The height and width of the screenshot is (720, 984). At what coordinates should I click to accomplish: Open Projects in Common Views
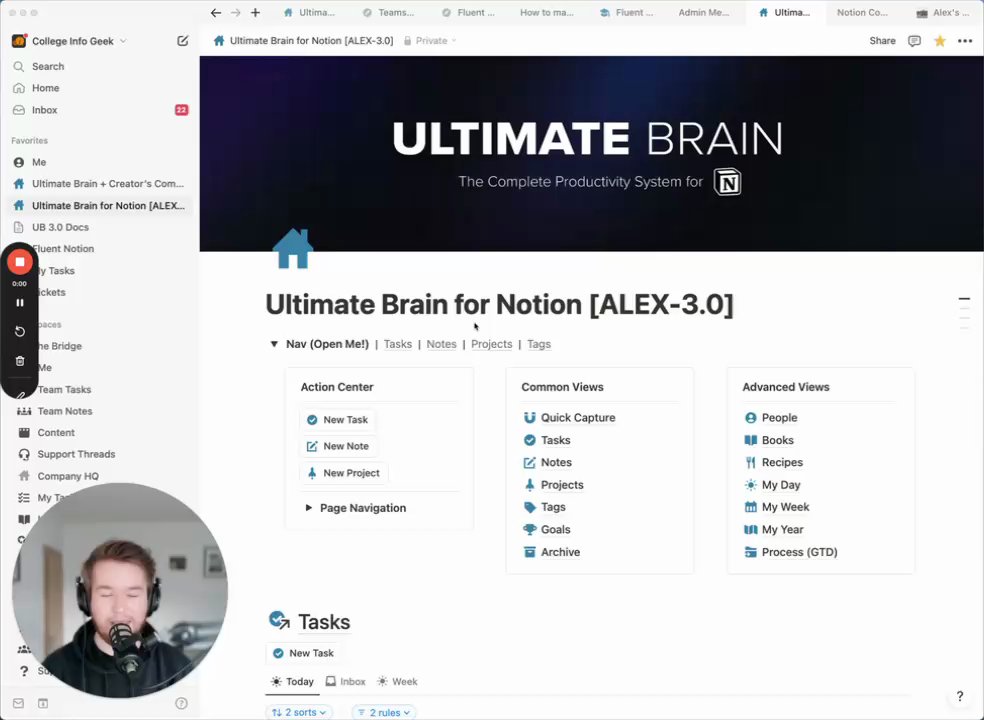coord(553,485)
